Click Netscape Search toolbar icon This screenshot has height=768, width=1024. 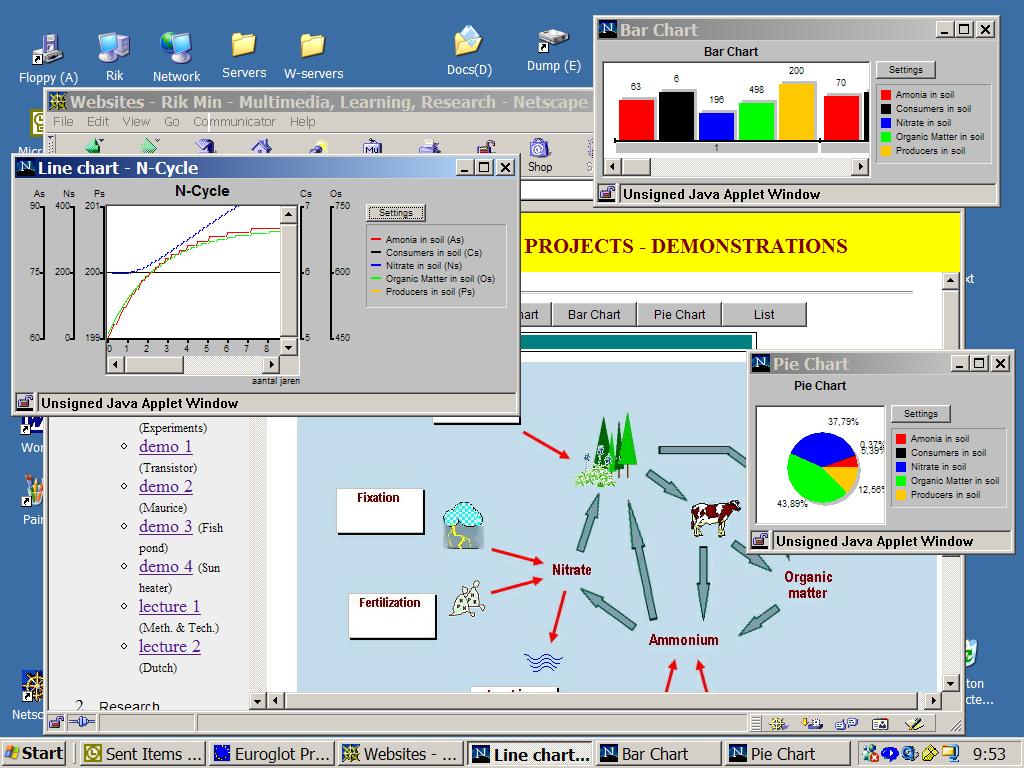318,147
